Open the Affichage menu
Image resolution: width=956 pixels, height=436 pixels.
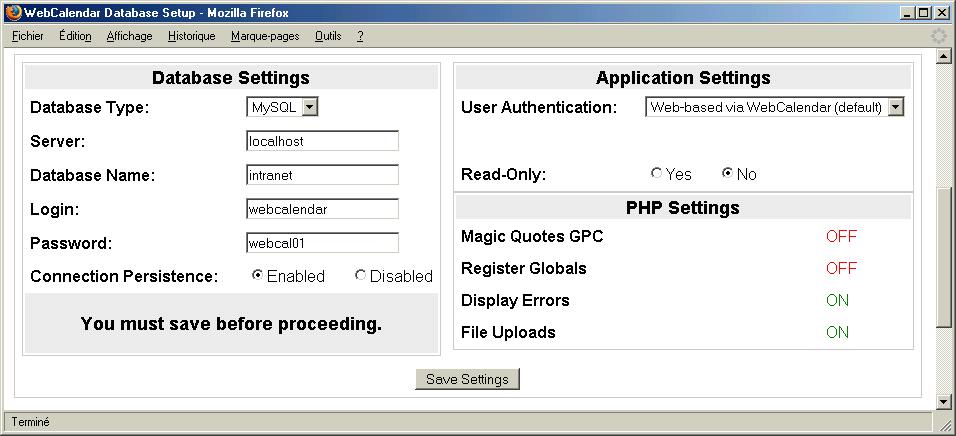coord(129,36)
